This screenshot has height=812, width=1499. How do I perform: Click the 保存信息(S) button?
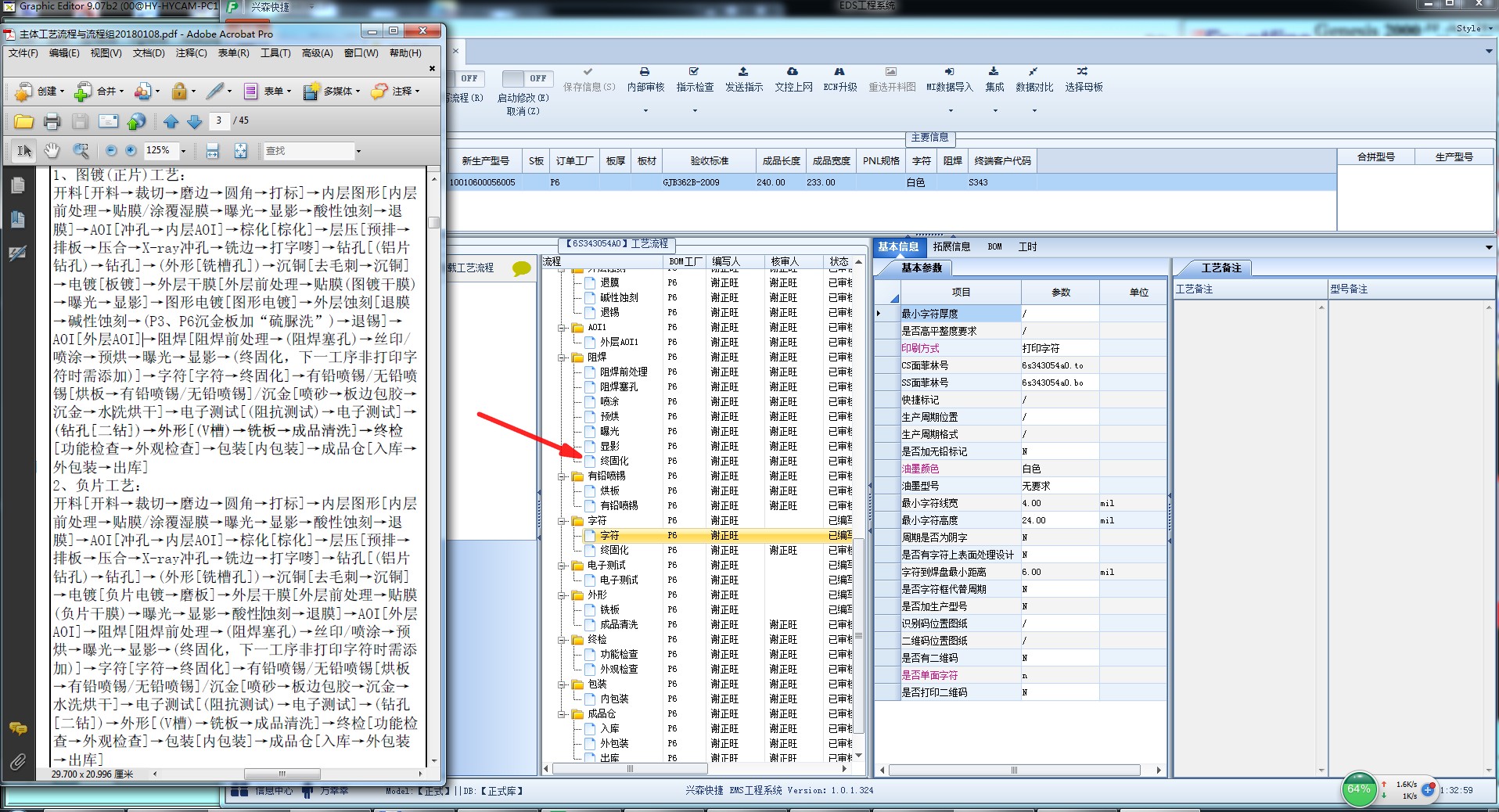point(589,80)
